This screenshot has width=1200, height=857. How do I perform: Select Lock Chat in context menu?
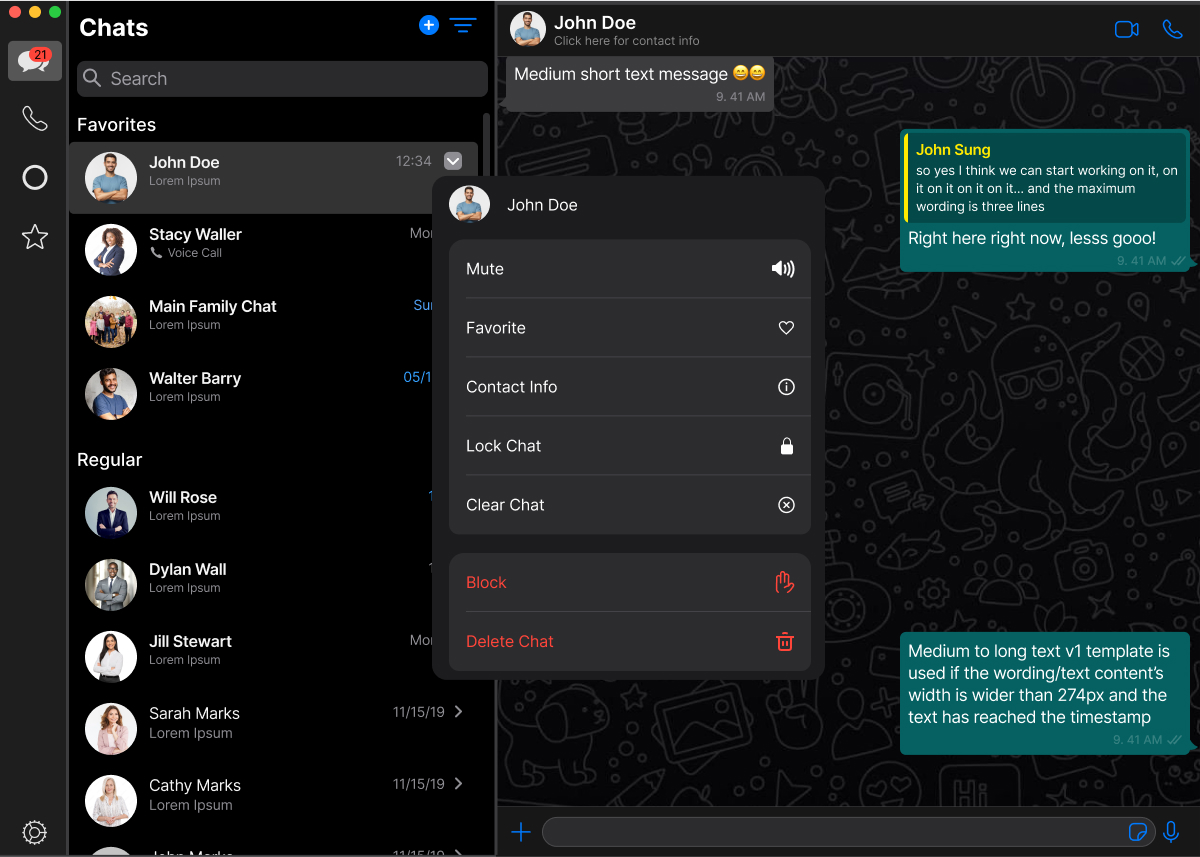[x=630, y=446]
